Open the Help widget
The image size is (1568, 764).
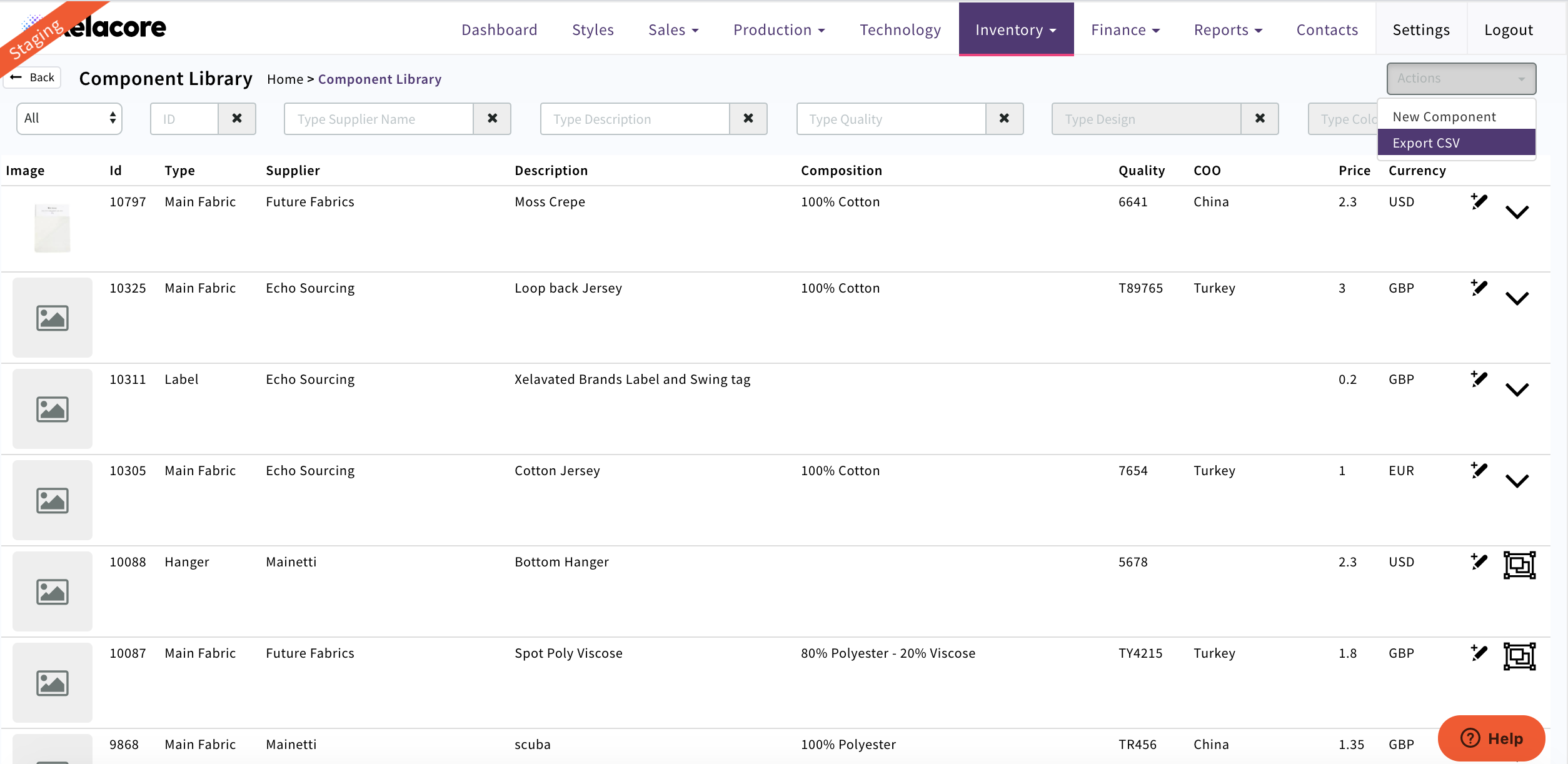(1491, 738)
